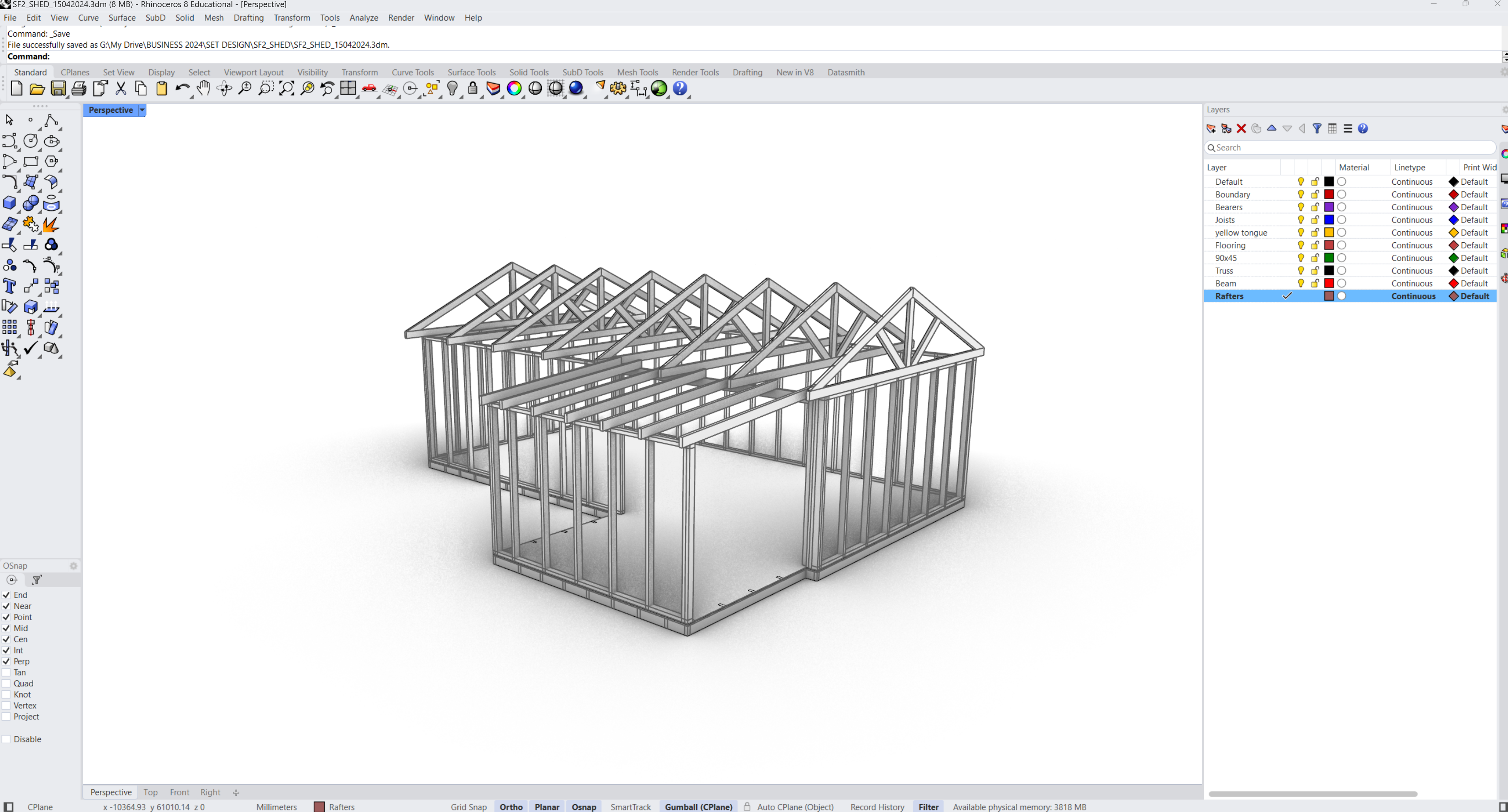Select the Pan hand tool
1508x812 pixels.
pyautogui.click(x=203, y=88)
